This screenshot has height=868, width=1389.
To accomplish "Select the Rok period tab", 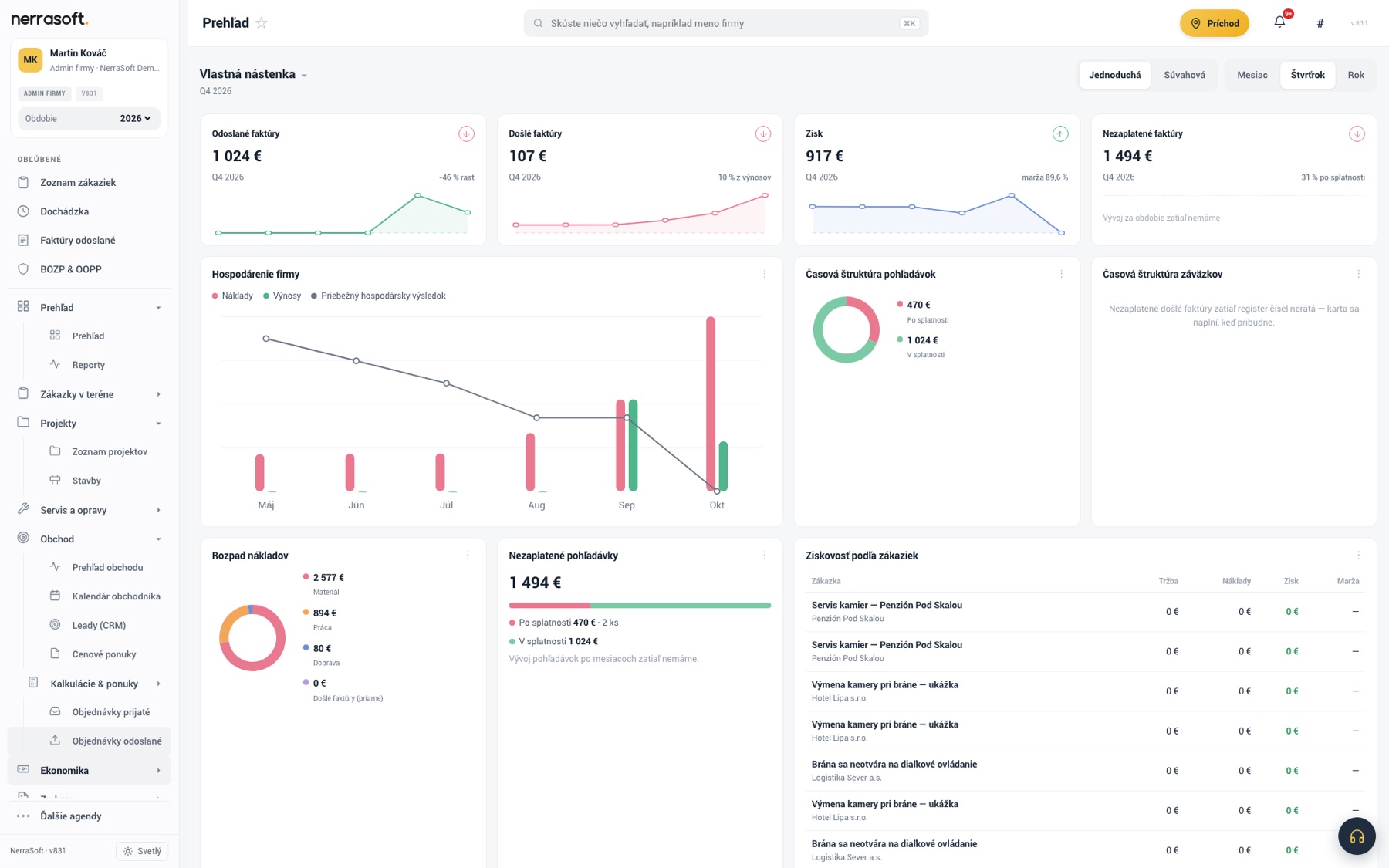I will click(x=1356, y=75).
